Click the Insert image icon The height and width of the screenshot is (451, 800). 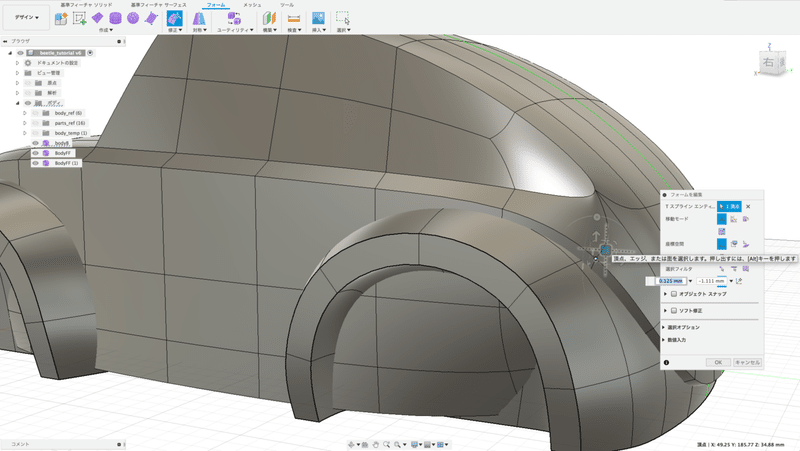[318, 19]
